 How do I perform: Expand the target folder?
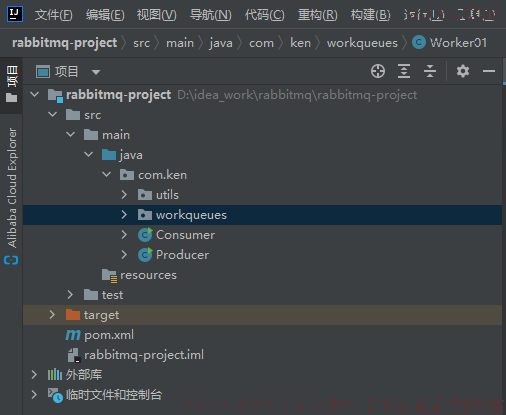[52, 315]
